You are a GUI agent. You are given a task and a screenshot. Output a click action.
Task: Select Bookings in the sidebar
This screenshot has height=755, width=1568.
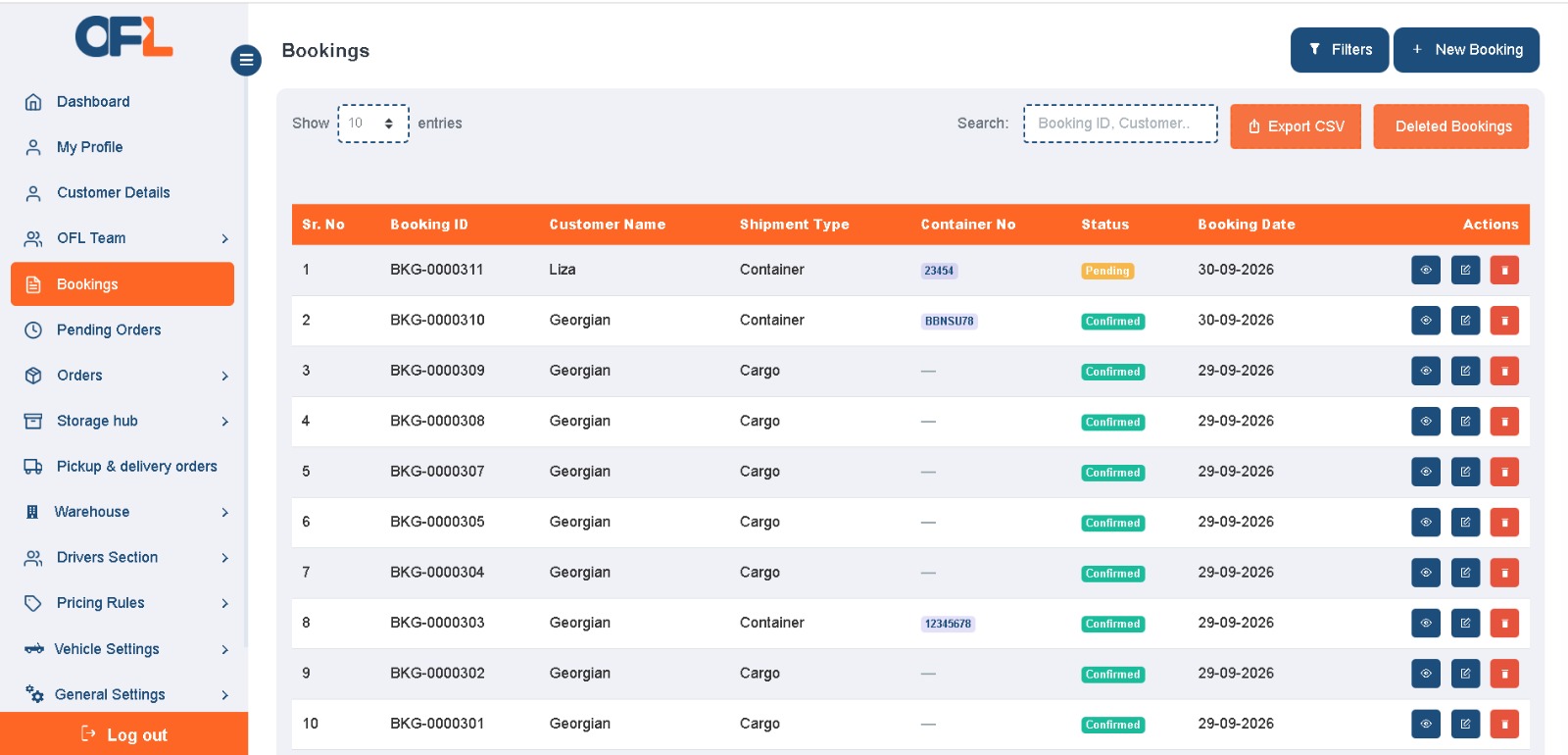[x=122, y=284]
